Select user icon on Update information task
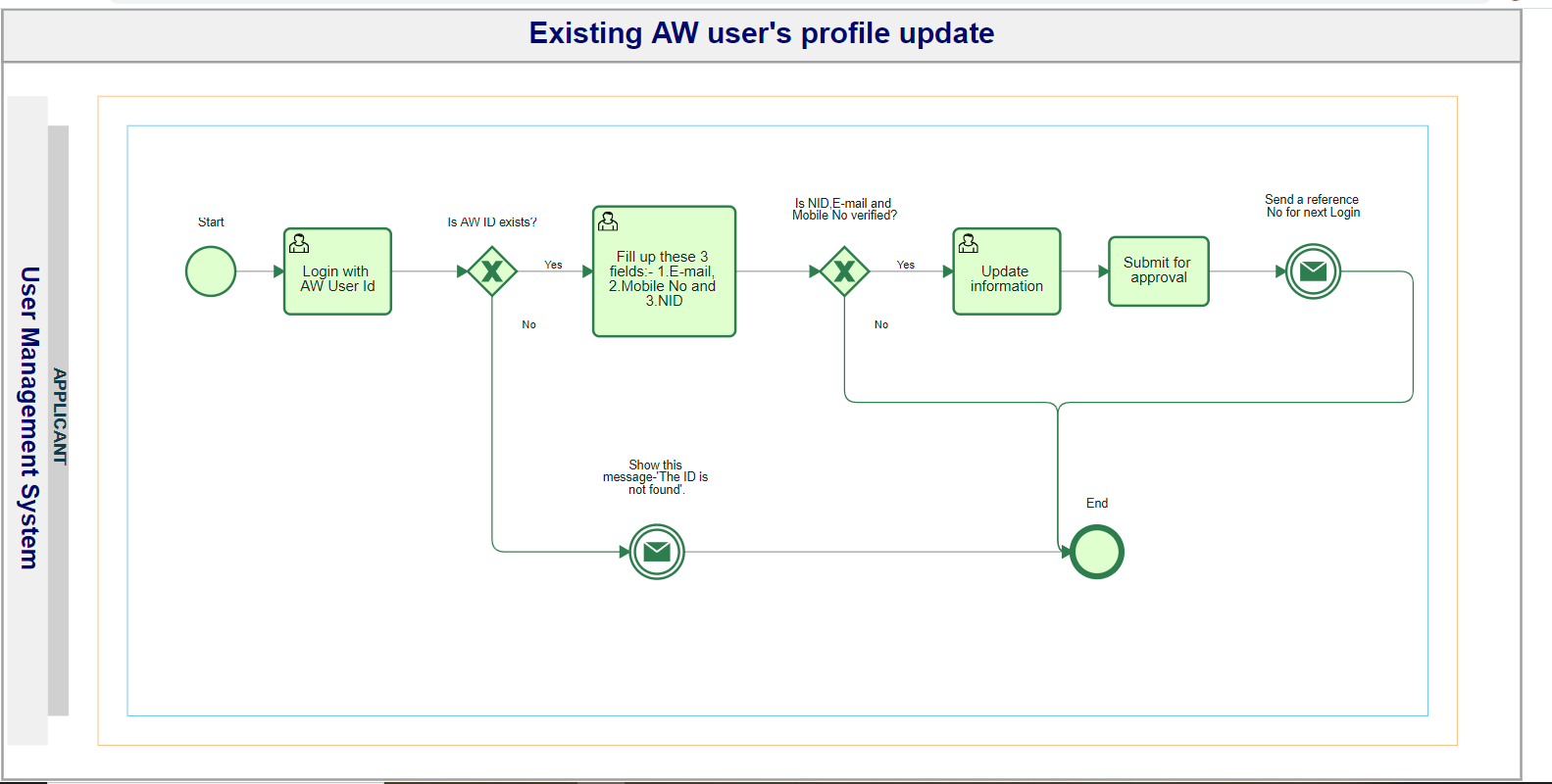 pyautogui.click(x=969, y=243)
